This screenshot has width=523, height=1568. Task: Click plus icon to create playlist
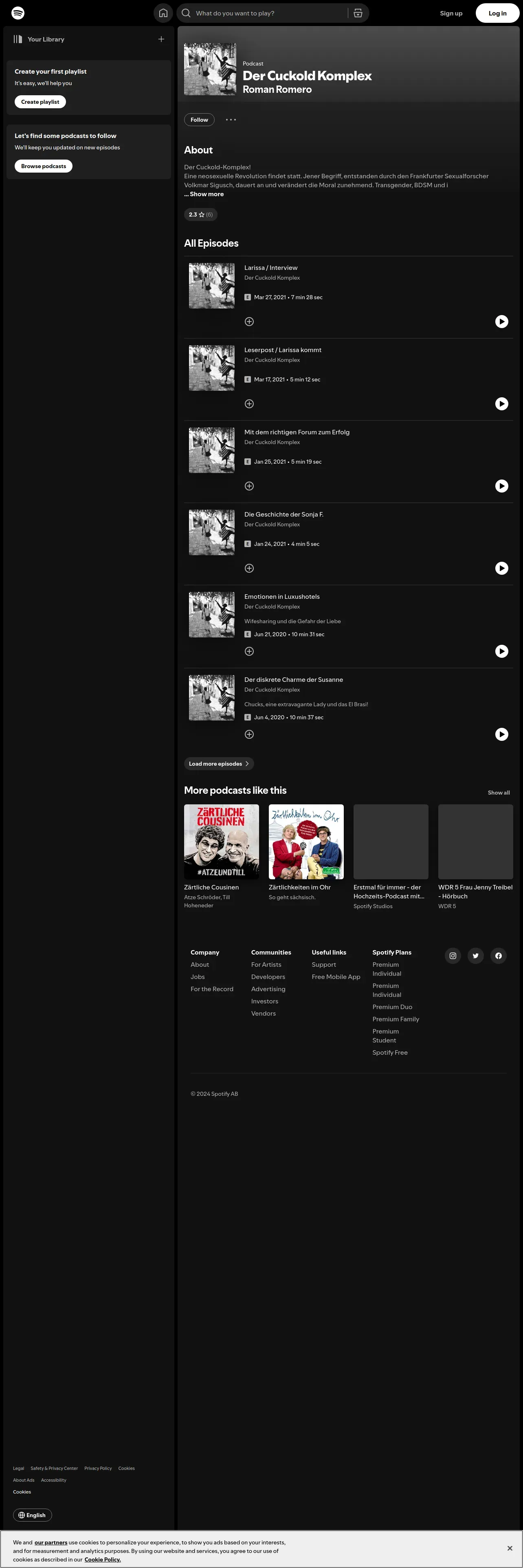[161, 39]
